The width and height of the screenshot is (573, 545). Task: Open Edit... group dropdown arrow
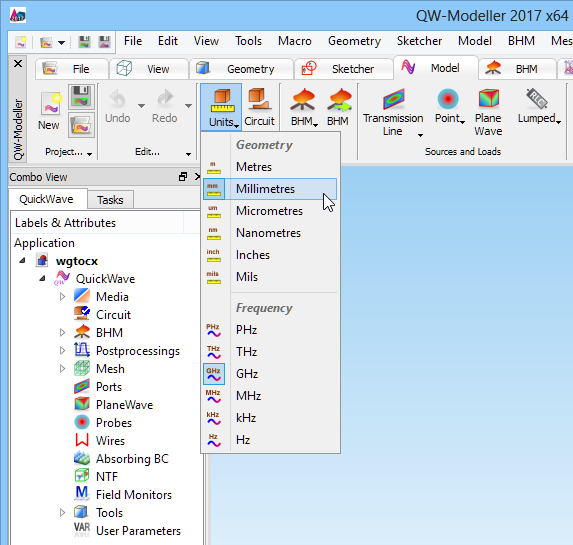click(x=188, y=154)
